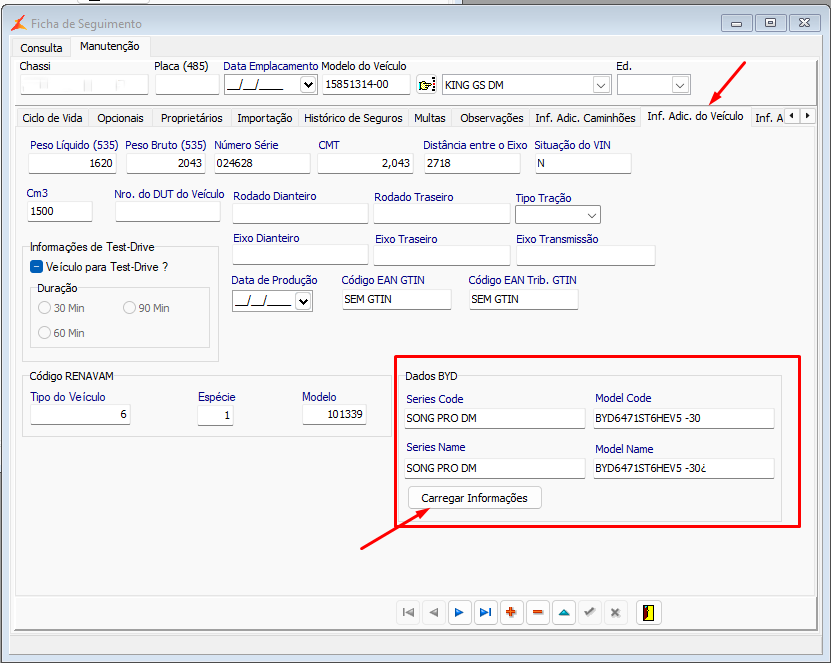Open vehicle model lookup hand icon
Image resolution: width=831 pixels, height=663 pixels.
[x=427, y=85]
